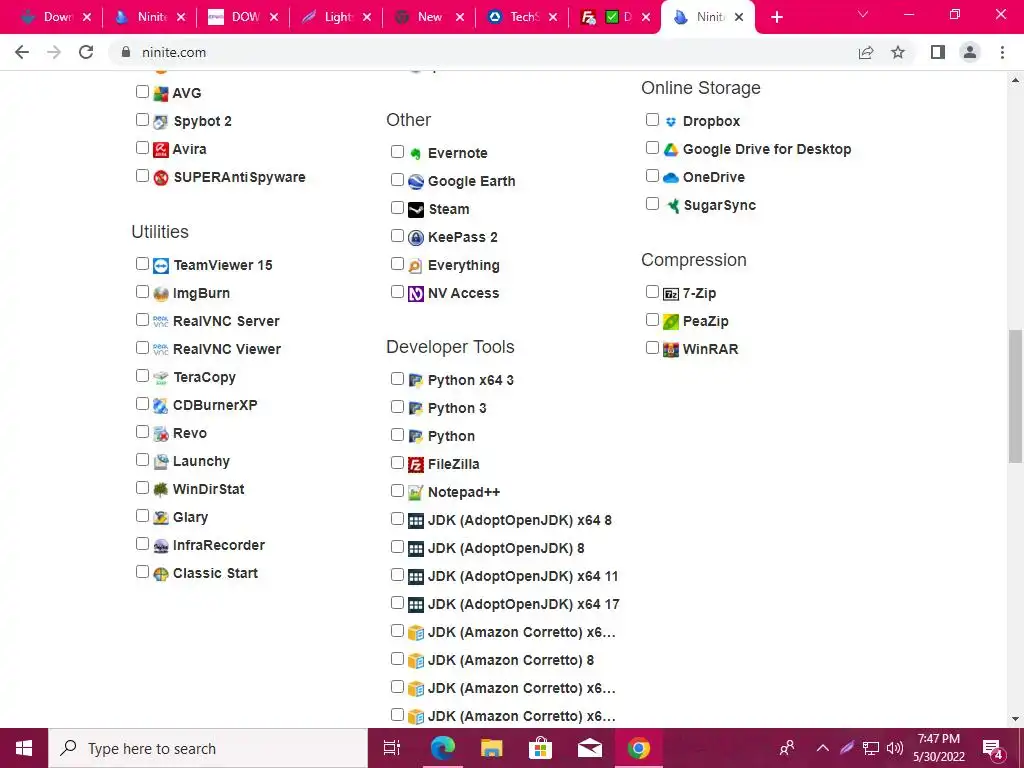This screenshot has height=768, width=1024.
Task: Tick the RealVNC Server checkbox
Action: 142,319
